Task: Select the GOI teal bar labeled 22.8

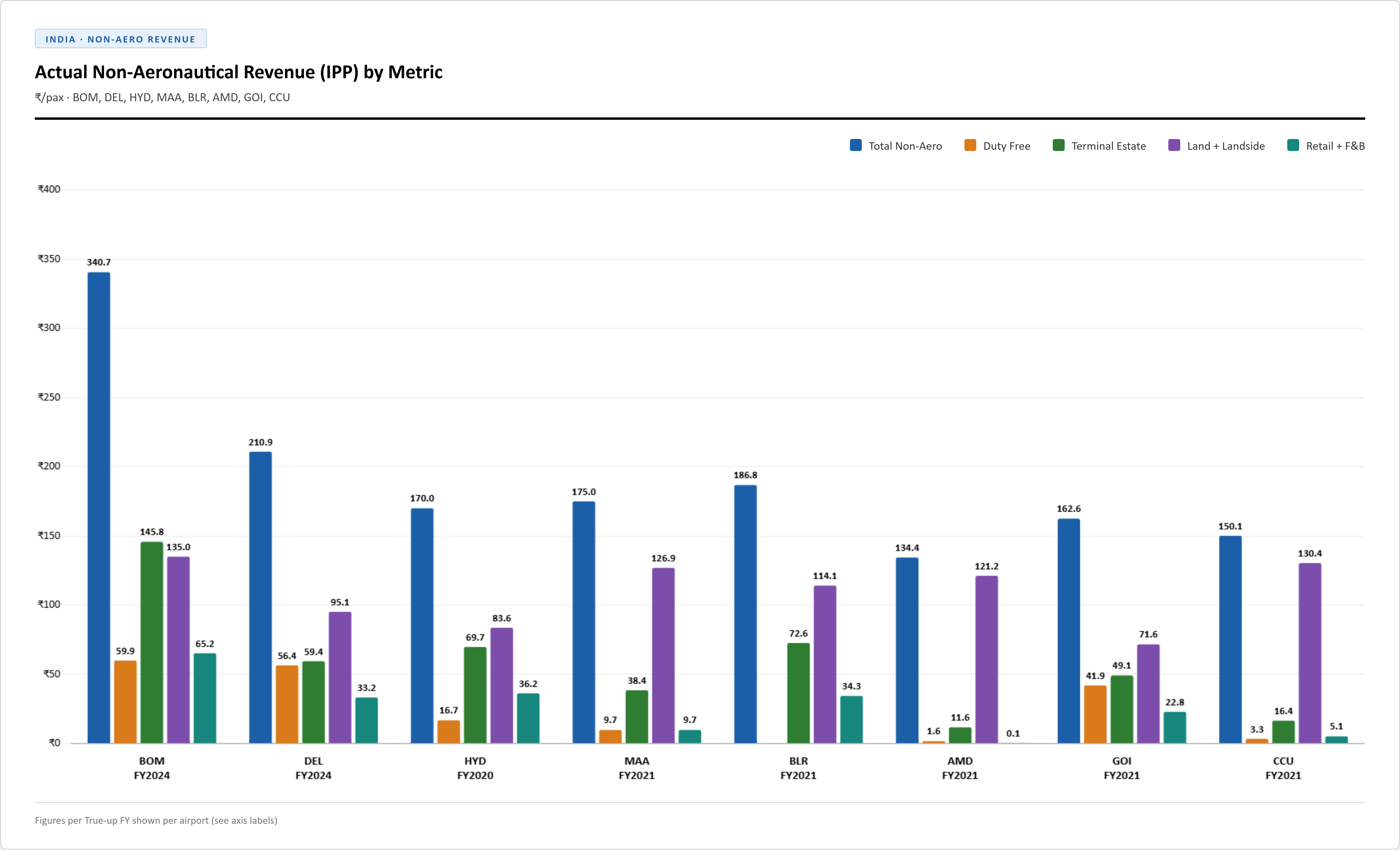Action: (x=1175, y=727)
